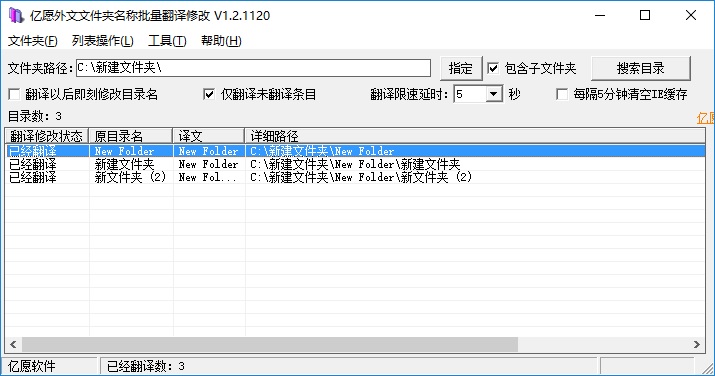Screen dimensions: 715x376
Task: Open the 列表操作(L) menu
Action: click(x=103, y=41)
